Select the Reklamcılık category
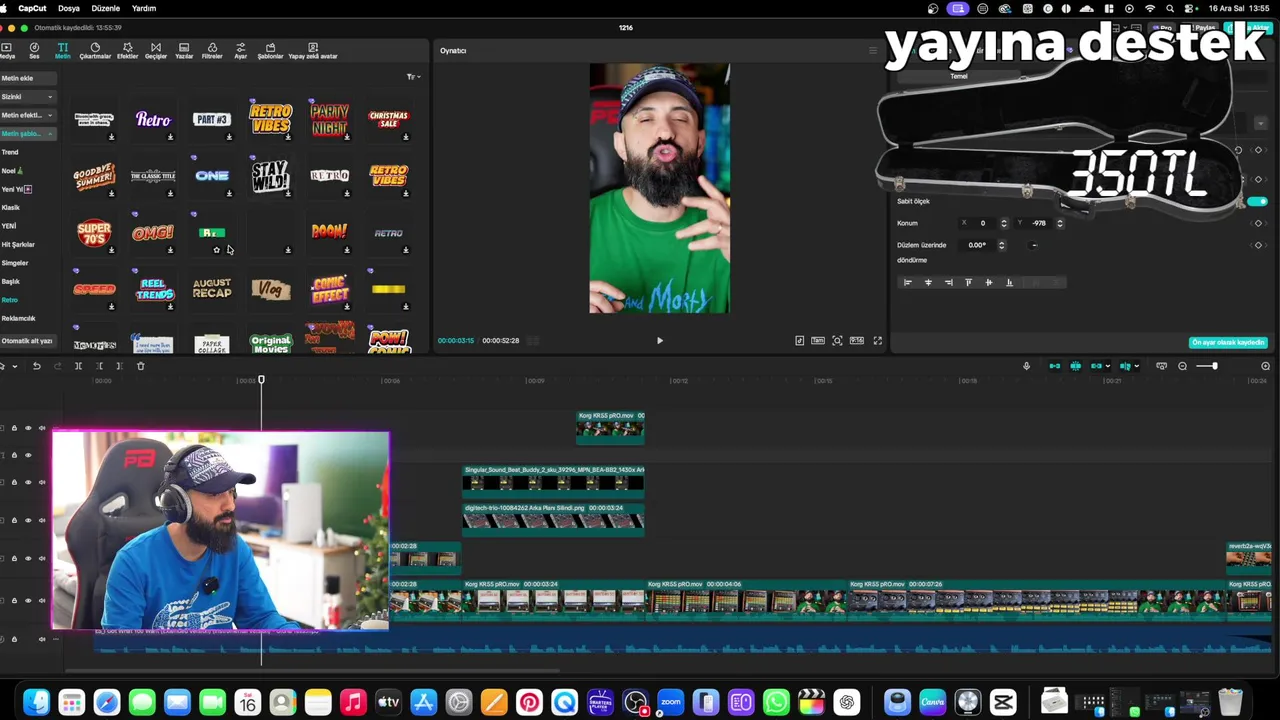1280x720 pixels. click(18, 318)
